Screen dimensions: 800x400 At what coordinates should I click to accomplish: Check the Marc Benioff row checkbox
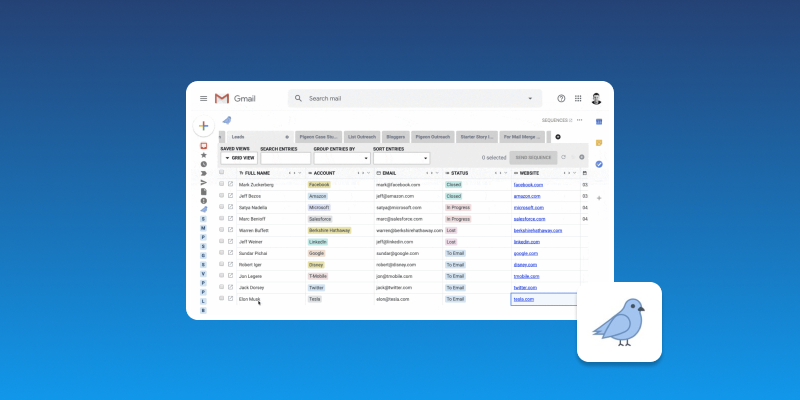pyautogui.click(x=221, y=218)
